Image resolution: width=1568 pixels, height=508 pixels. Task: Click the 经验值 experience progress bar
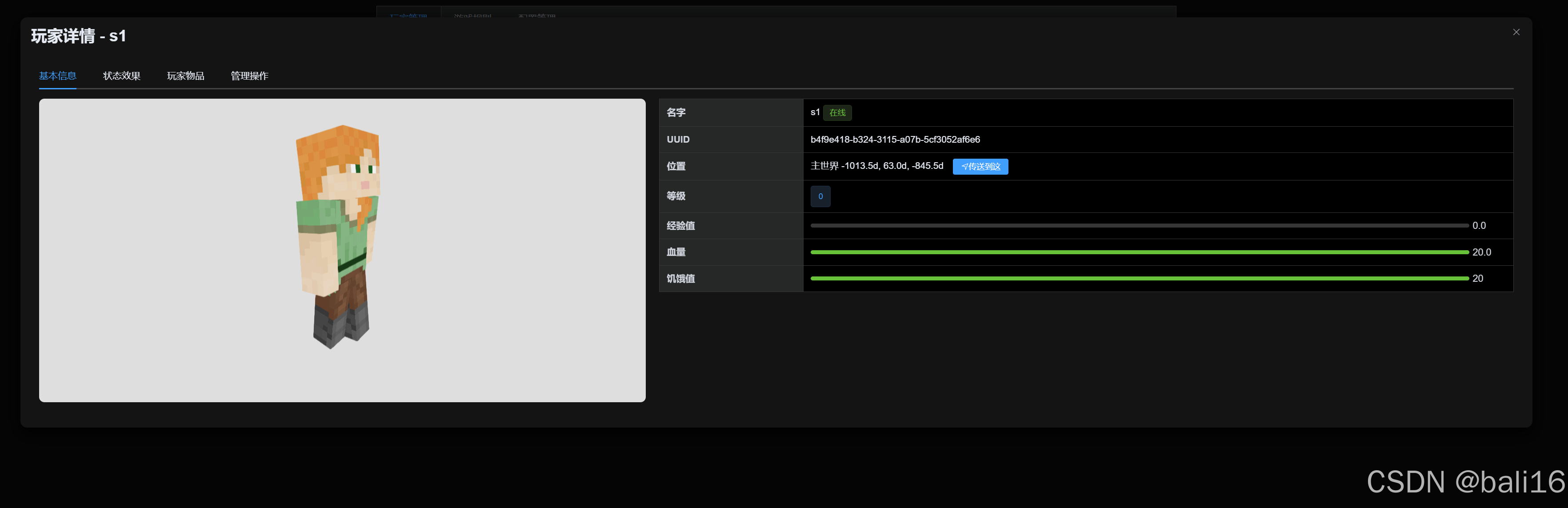pos(1139,226)
